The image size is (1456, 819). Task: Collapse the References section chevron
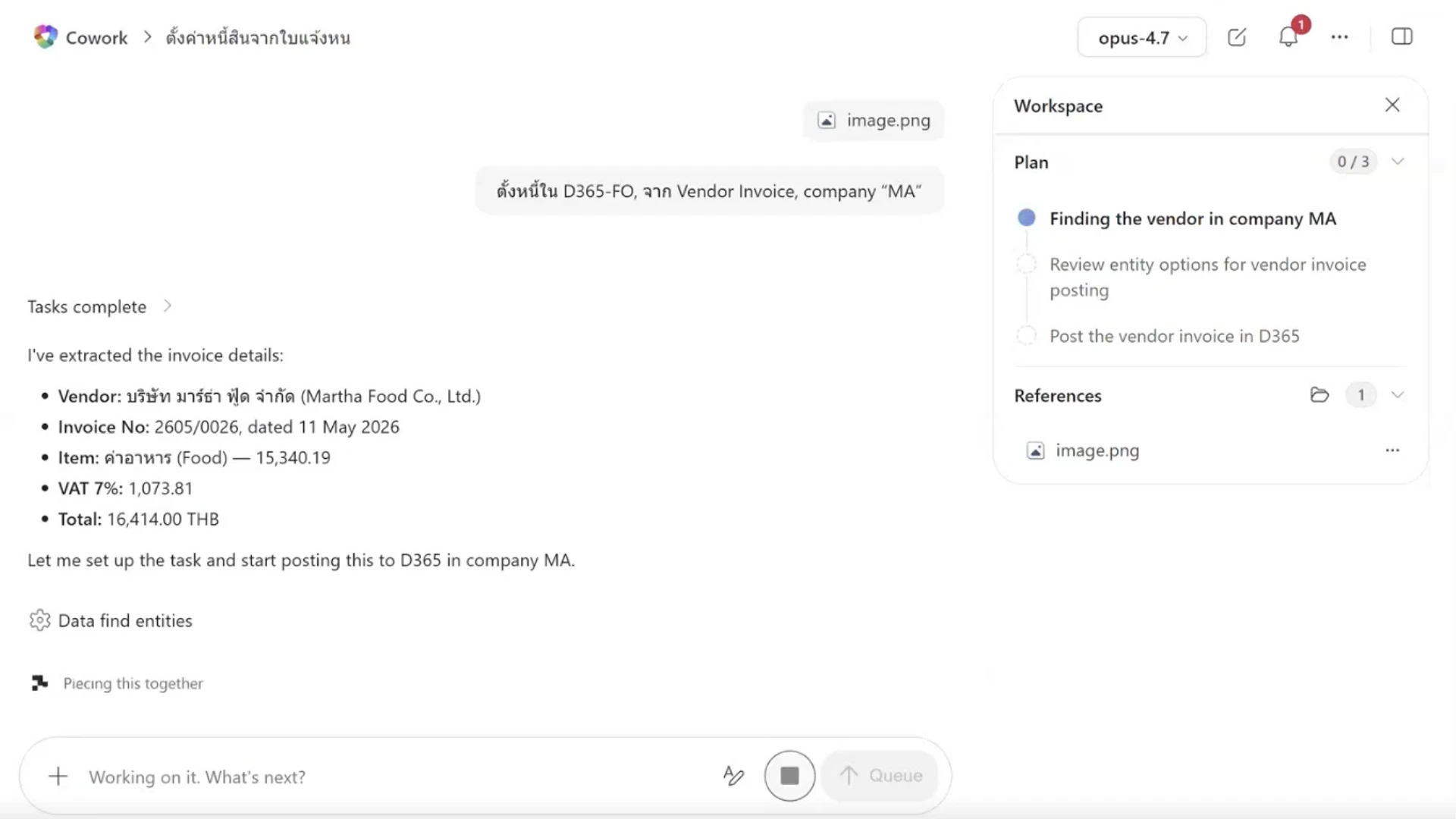coord(1398,395)
